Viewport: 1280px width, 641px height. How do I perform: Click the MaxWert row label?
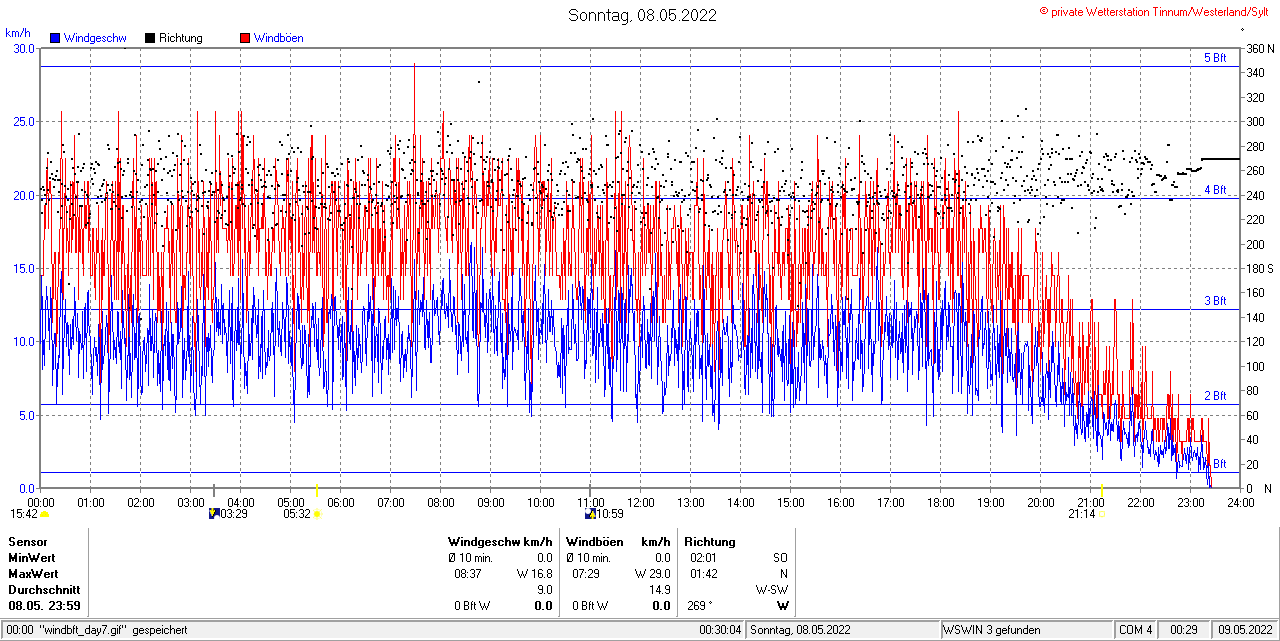coord(33,574)
